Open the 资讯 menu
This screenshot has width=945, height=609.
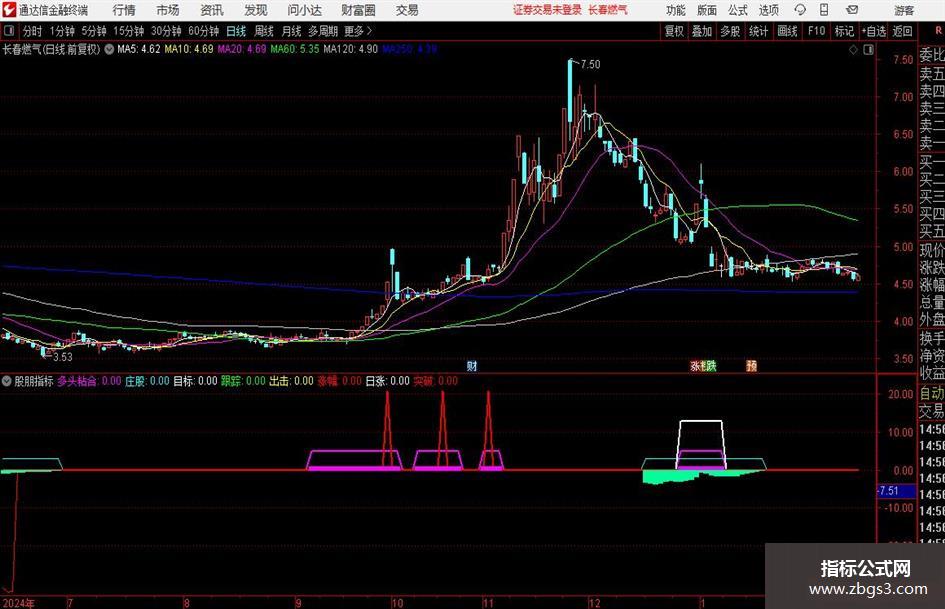pyautogui.click(x=212, y=10)
